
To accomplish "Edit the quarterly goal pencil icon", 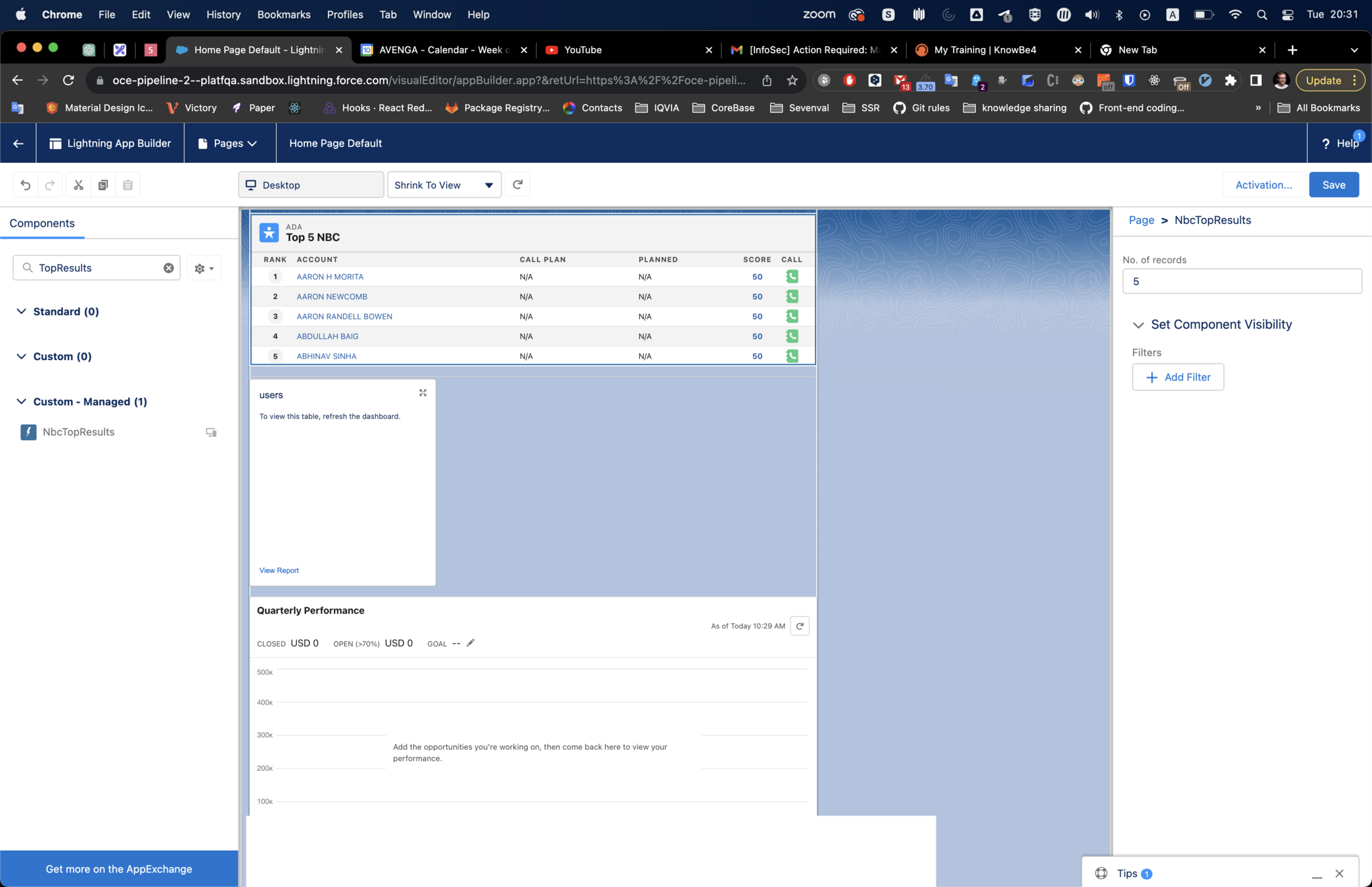I will [470, 643].
